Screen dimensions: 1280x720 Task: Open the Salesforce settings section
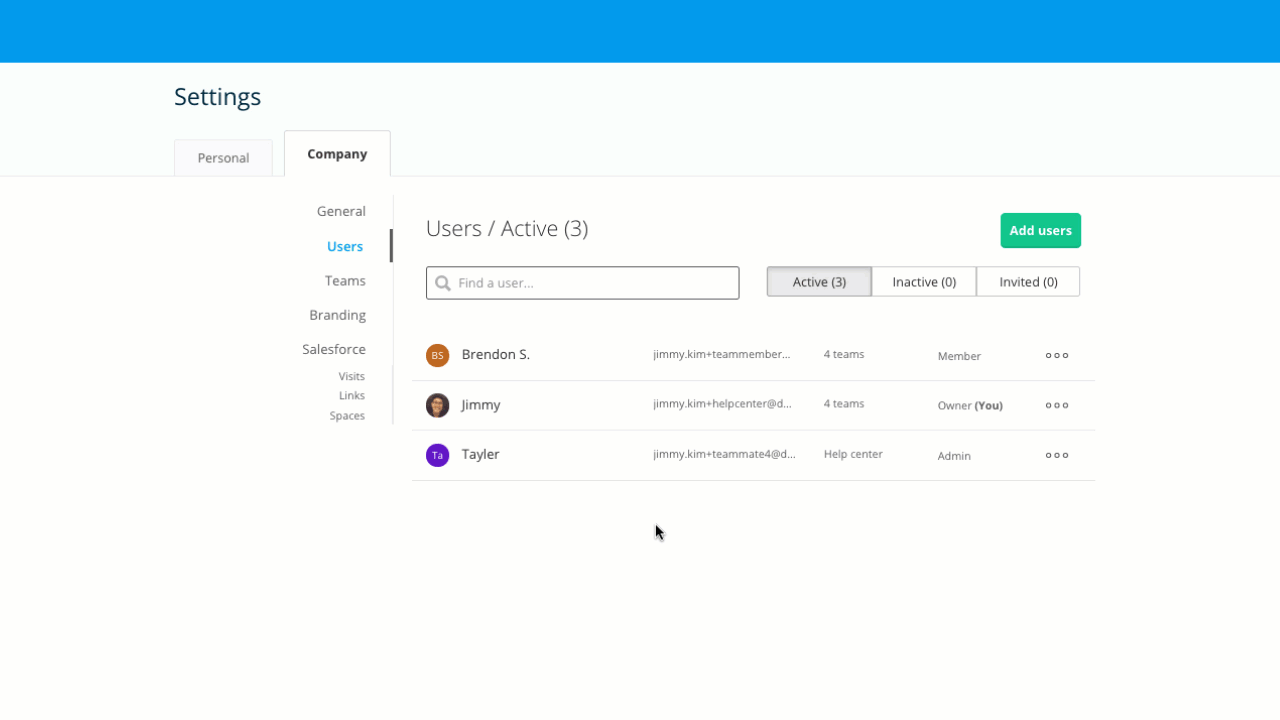(x=334, y=349)
